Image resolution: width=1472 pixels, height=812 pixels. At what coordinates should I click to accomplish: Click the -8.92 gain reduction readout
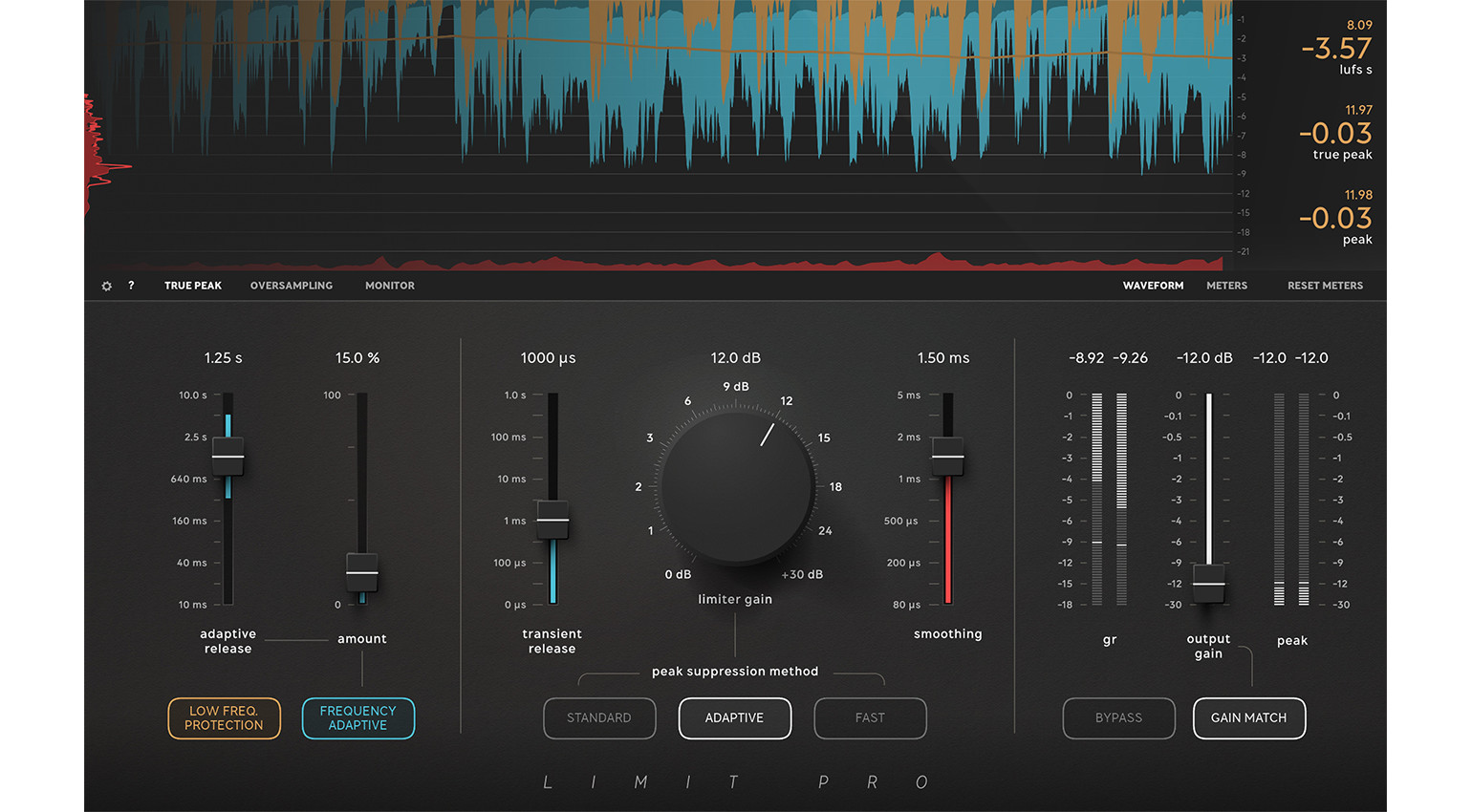[x=1086, y=358]
